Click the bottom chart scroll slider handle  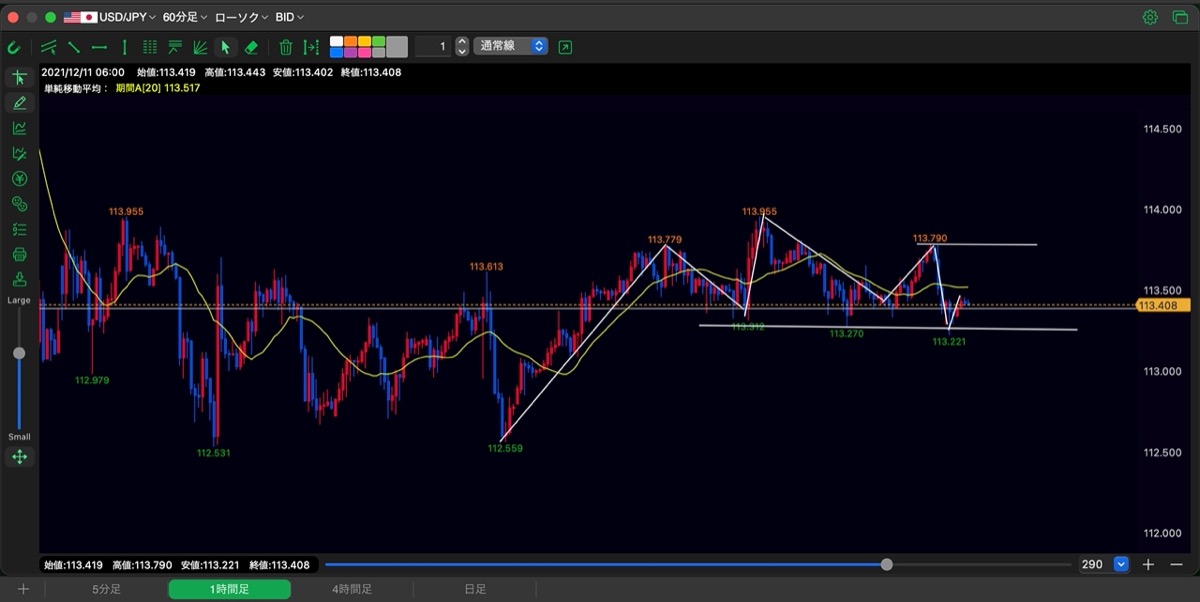coord(887,564)
